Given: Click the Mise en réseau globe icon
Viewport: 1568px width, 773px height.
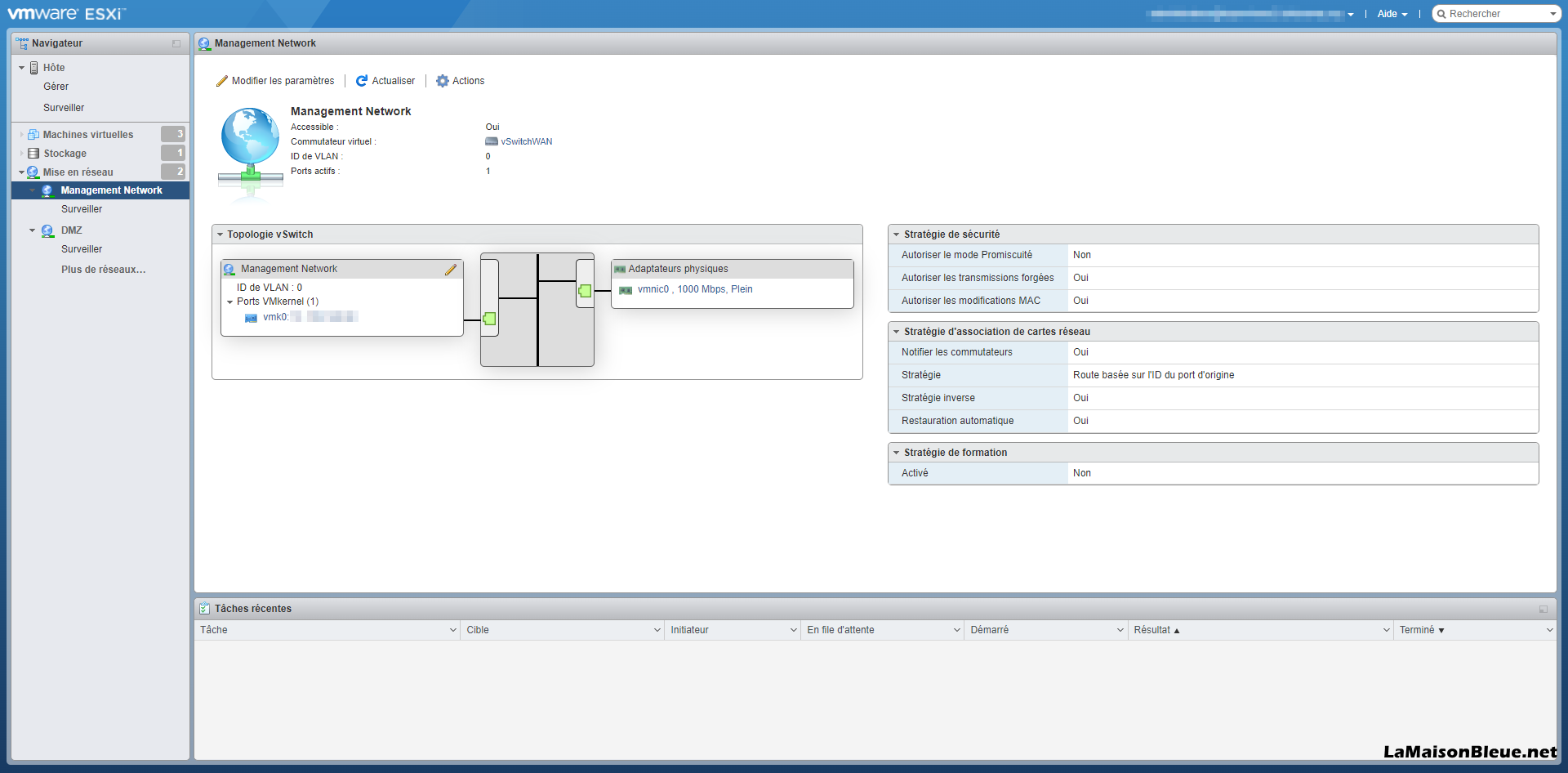Looking at the screenshot, I should pyautogui.click(x=33, y=172).
